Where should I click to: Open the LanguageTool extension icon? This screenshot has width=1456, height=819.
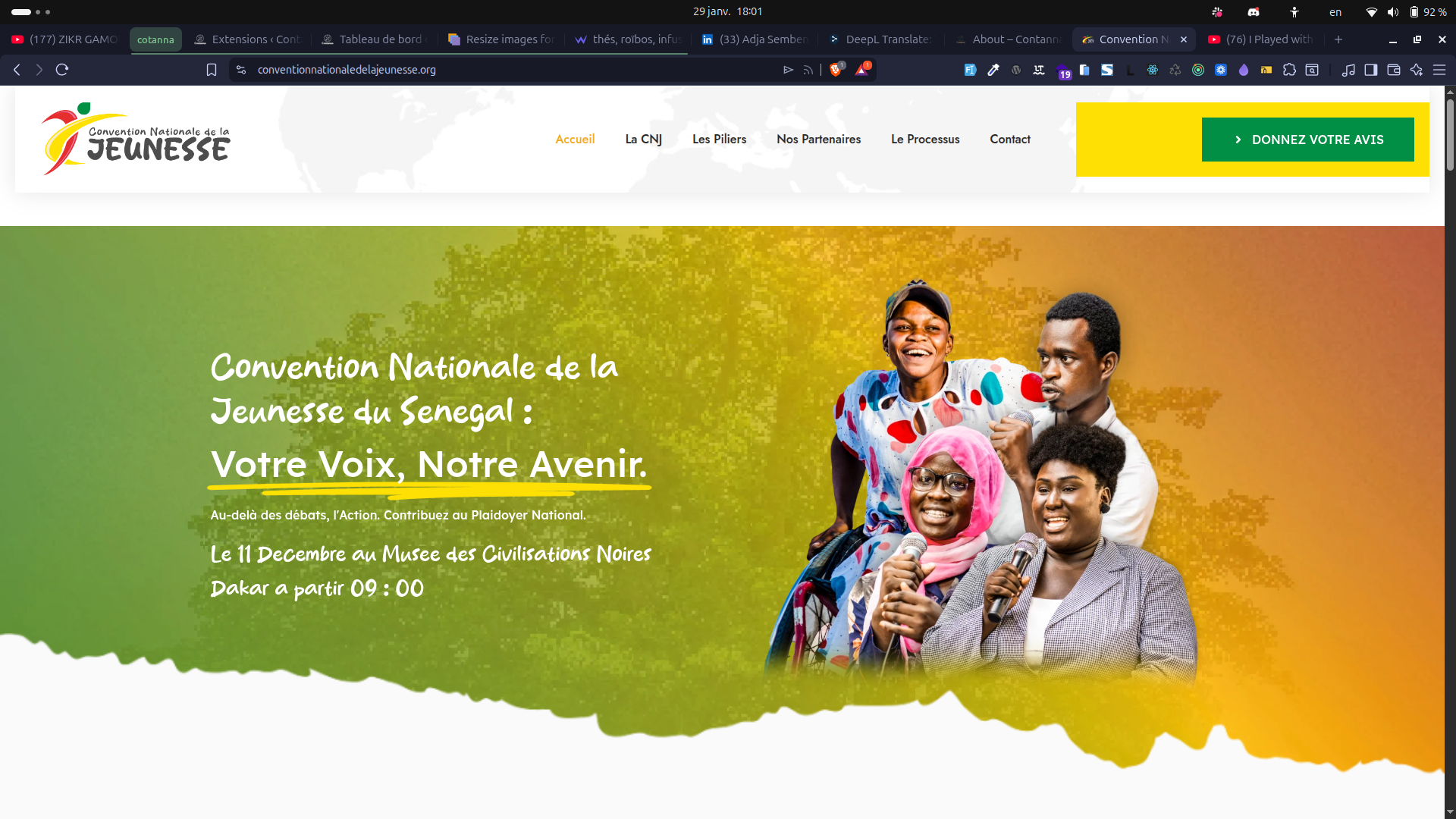tap(1039, 70)
